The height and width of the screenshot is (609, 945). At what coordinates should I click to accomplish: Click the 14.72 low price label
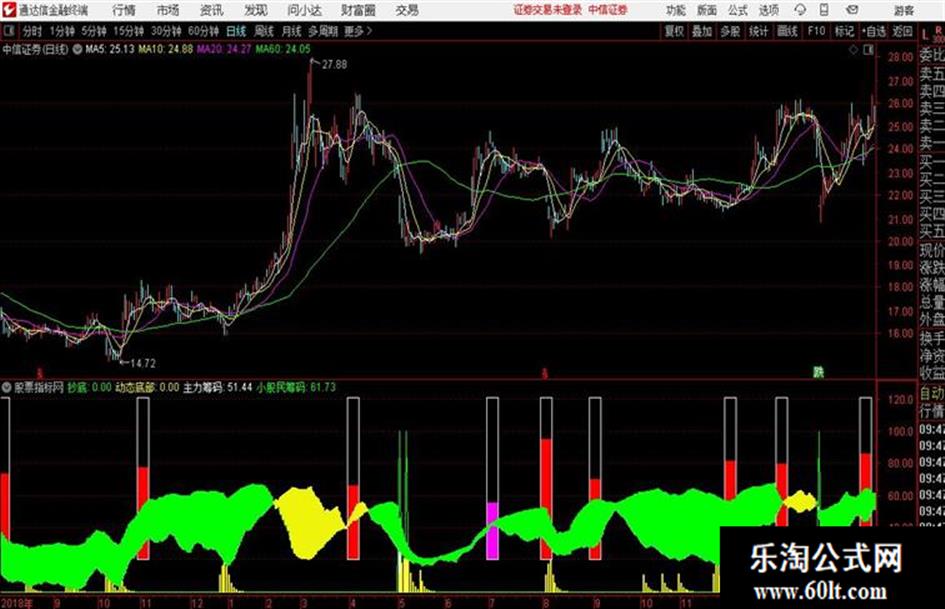143,363
